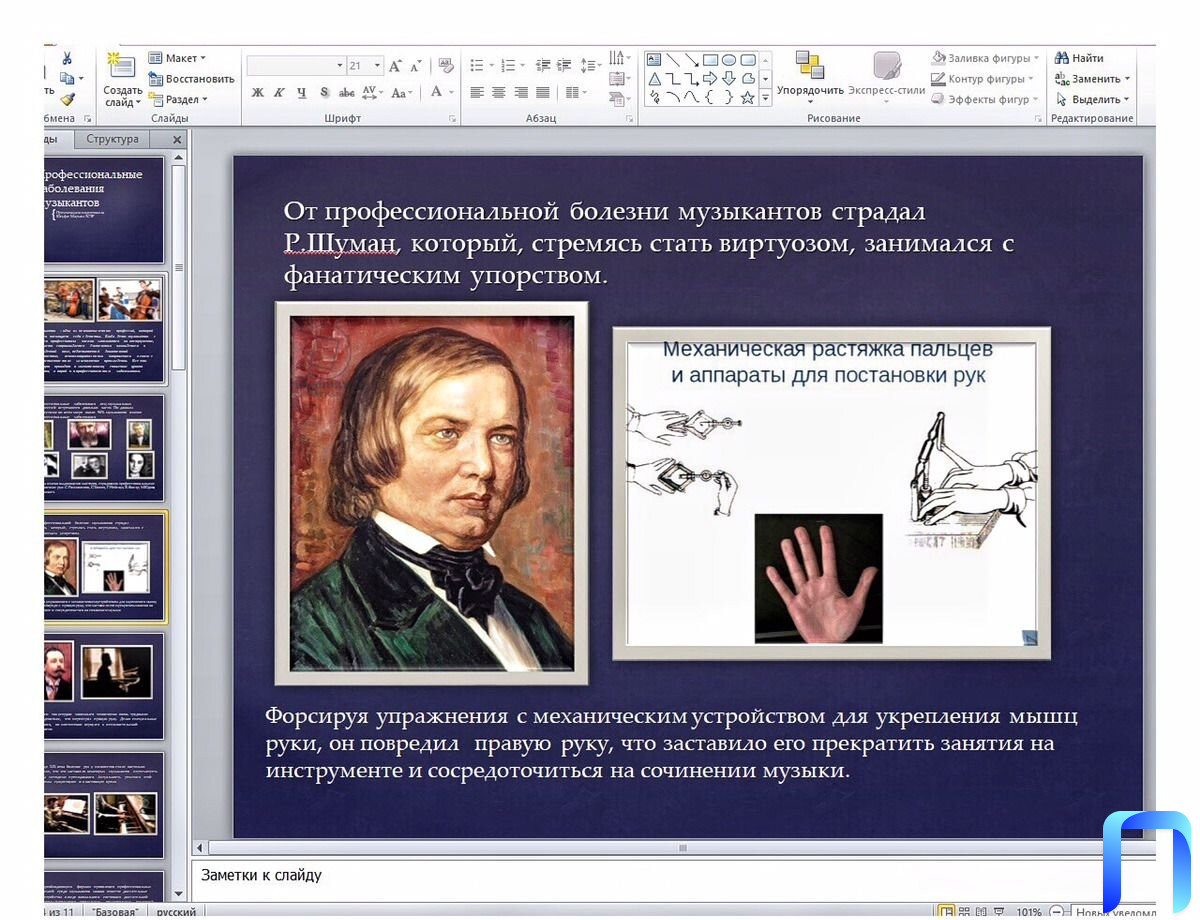Align text left
1200x920 pixels.
tap(477, 92)
